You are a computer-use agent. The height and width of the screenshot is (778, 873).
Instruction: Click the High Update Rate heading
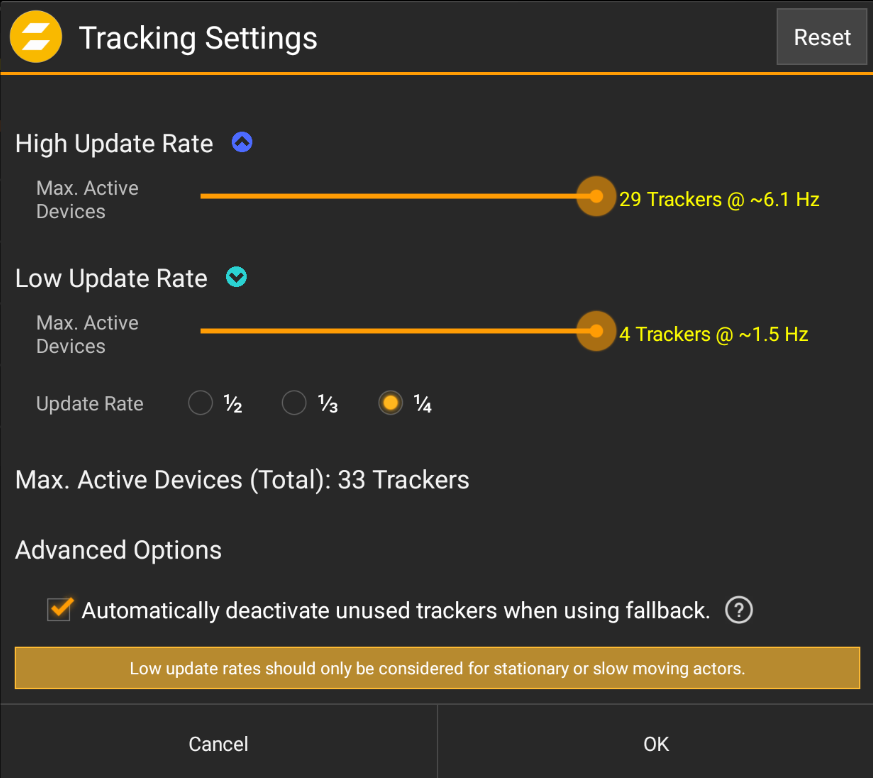(x=113, y=143)
